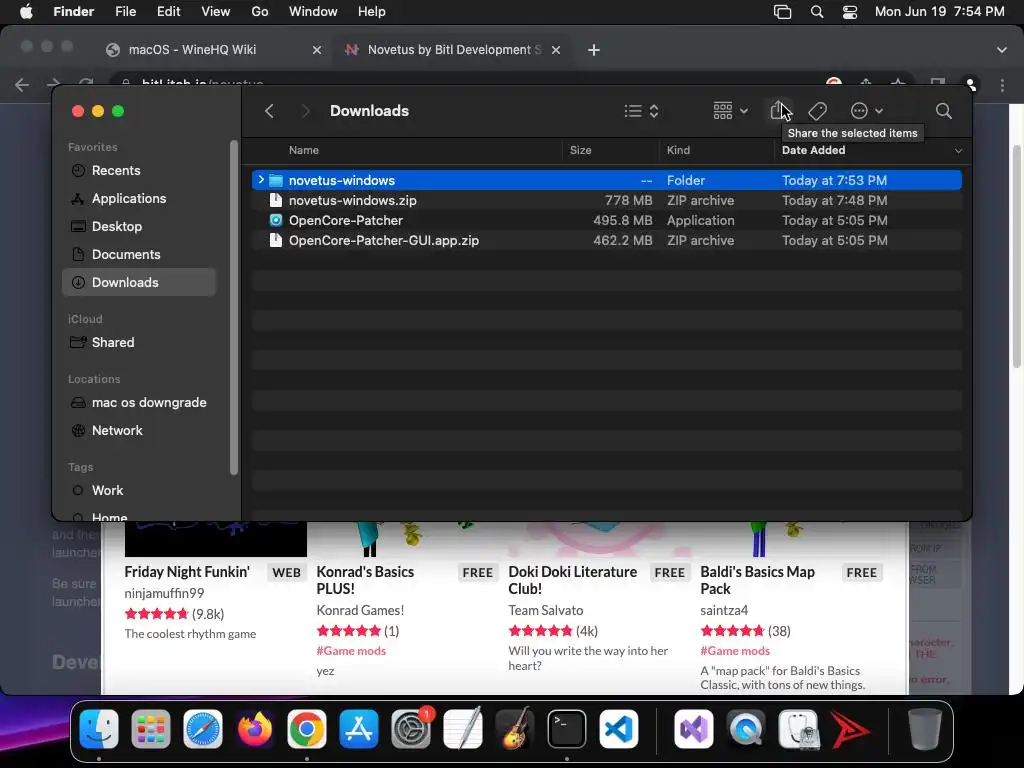Open a new browser tab

pos(594,50)
